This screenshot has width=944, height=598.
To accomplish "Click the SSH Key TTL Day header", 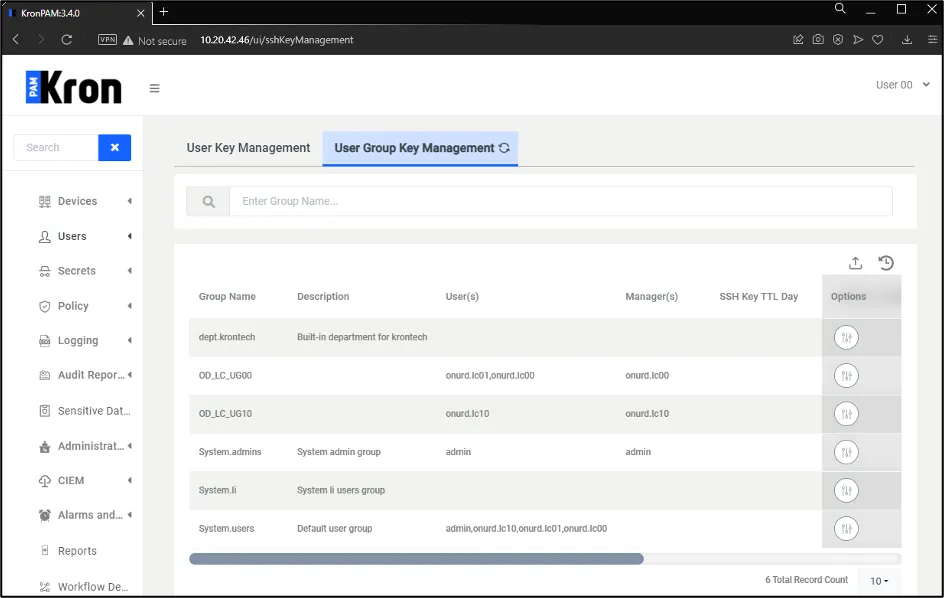I will (x=759, y=296).
